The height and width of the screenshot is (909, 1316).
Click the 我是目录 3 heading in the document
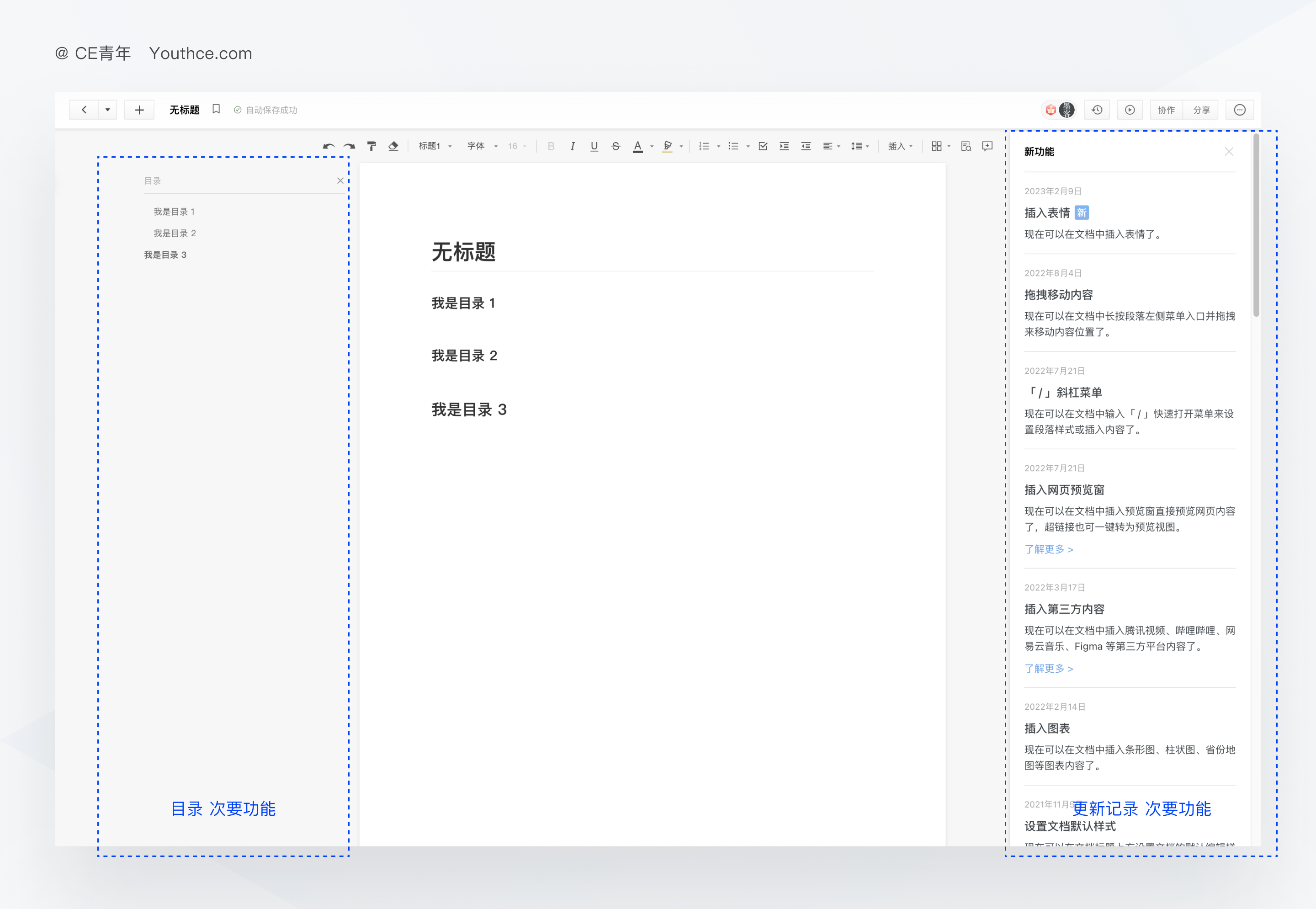click(x=469, y=409)
